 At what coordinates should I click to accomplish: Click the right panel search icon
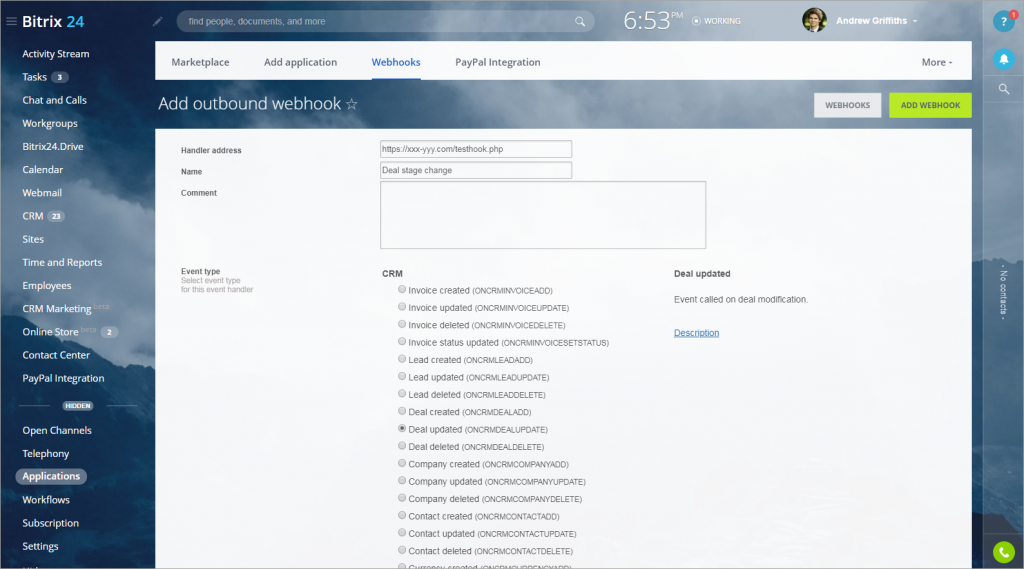(x=1004, y=89)
